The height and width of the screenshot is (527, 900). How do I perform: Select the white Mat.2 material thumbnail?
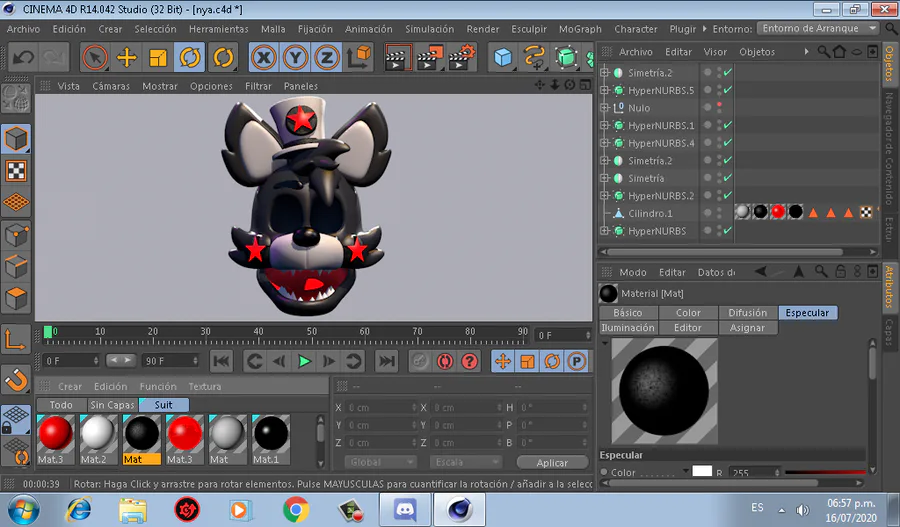(x=98, y=433)
